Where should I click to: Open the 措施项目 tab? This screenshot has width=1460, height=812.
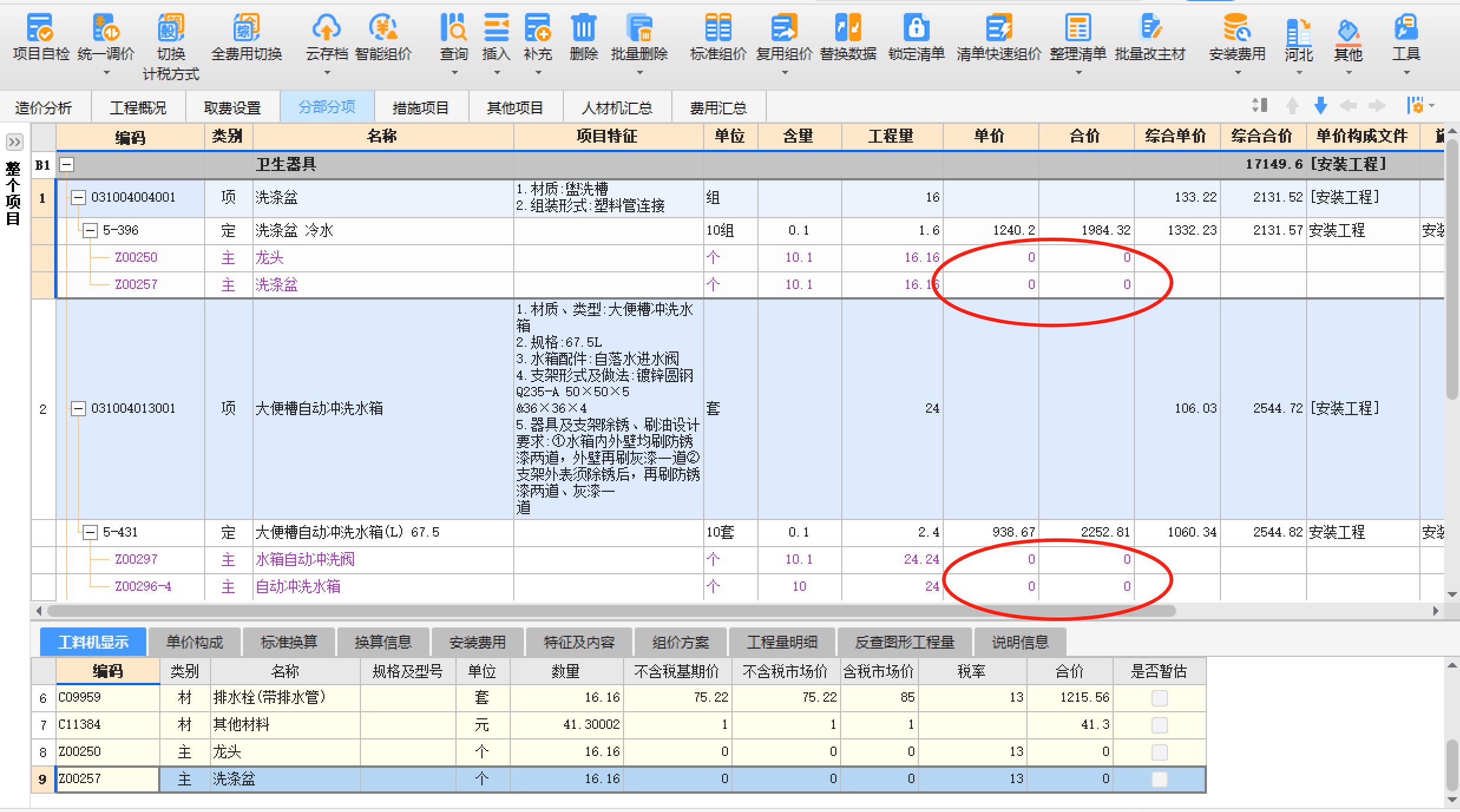point(421,107)
